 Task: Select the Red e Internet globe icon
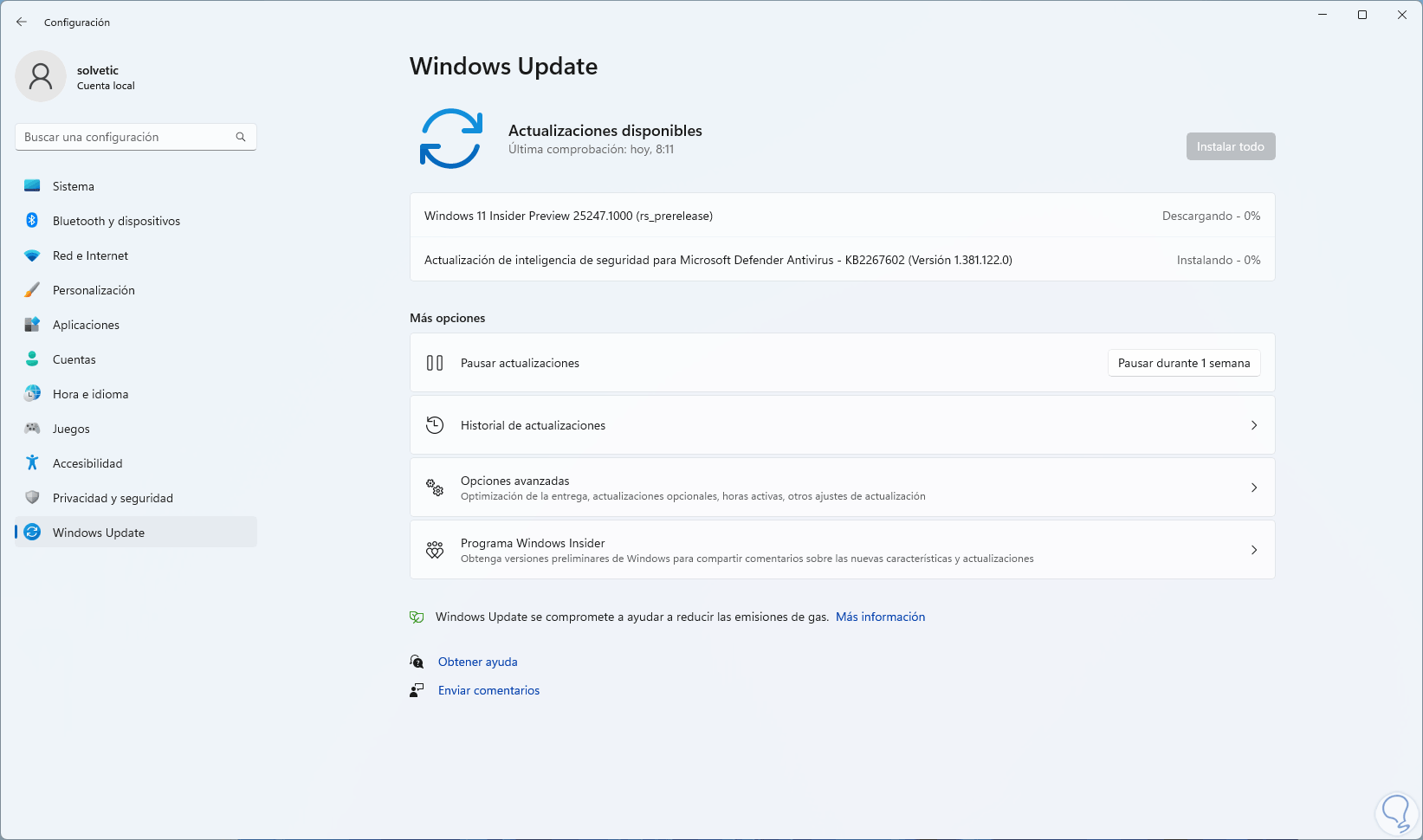32,255
